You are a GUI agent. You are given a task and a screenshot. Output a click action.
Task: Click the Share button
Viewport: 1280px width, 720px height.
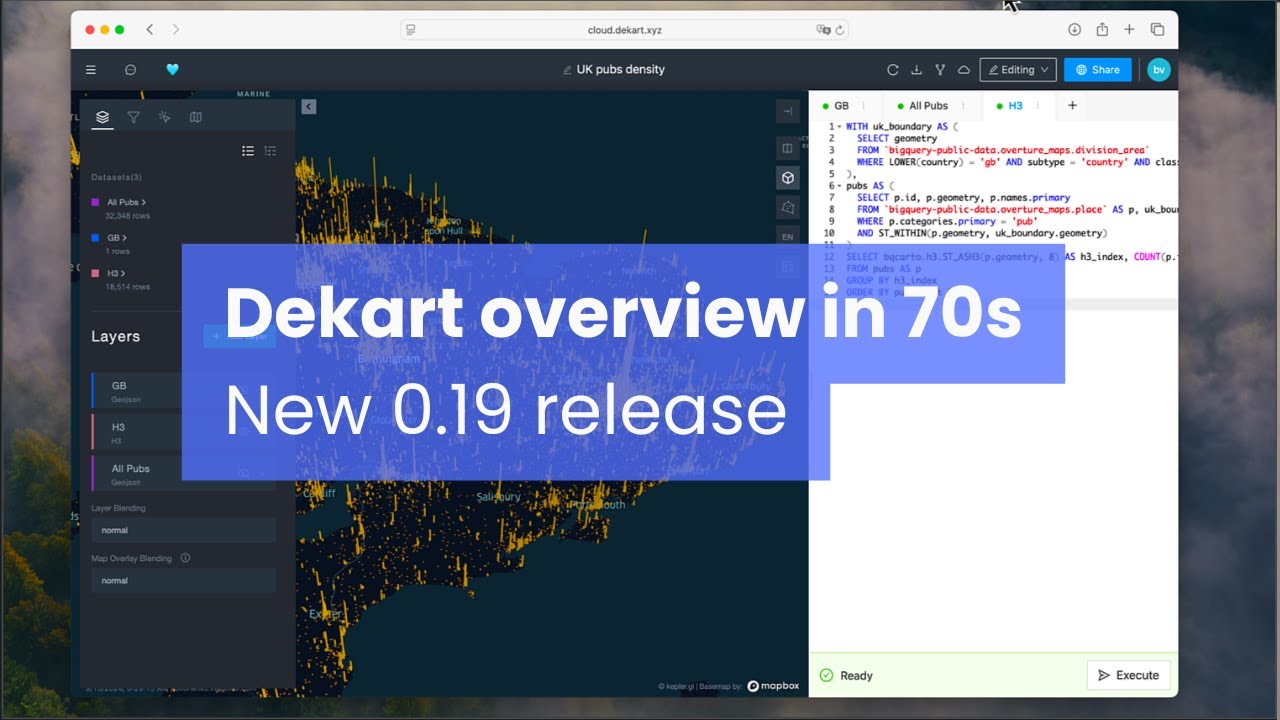pos(1098,70)
